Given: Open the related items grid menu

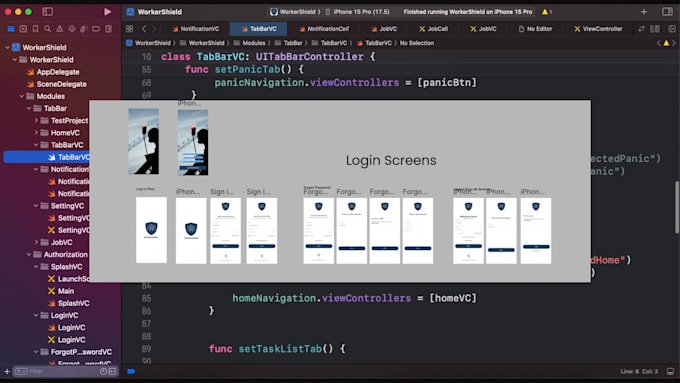Looking at the screenshot, I should (x=129, y=29).
